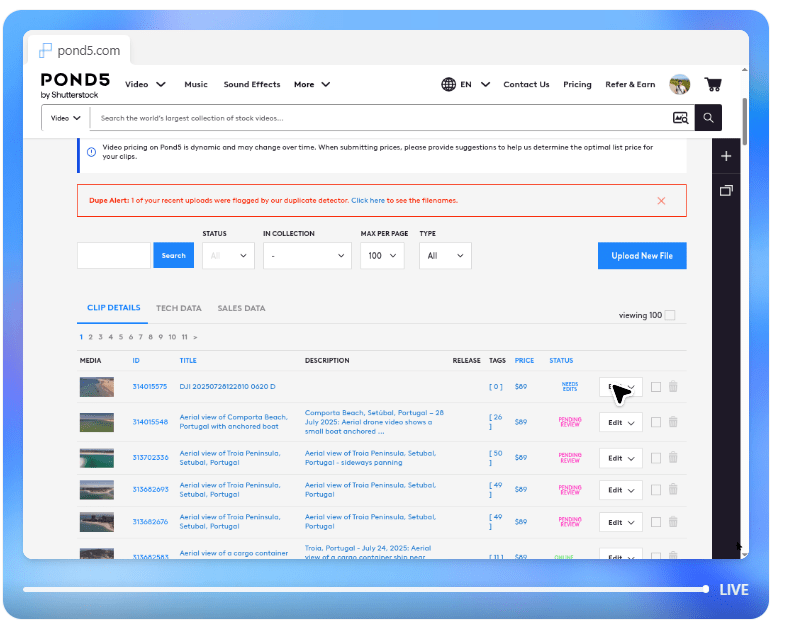Open Edit dropdown for clip 313682676

point(620,522)
